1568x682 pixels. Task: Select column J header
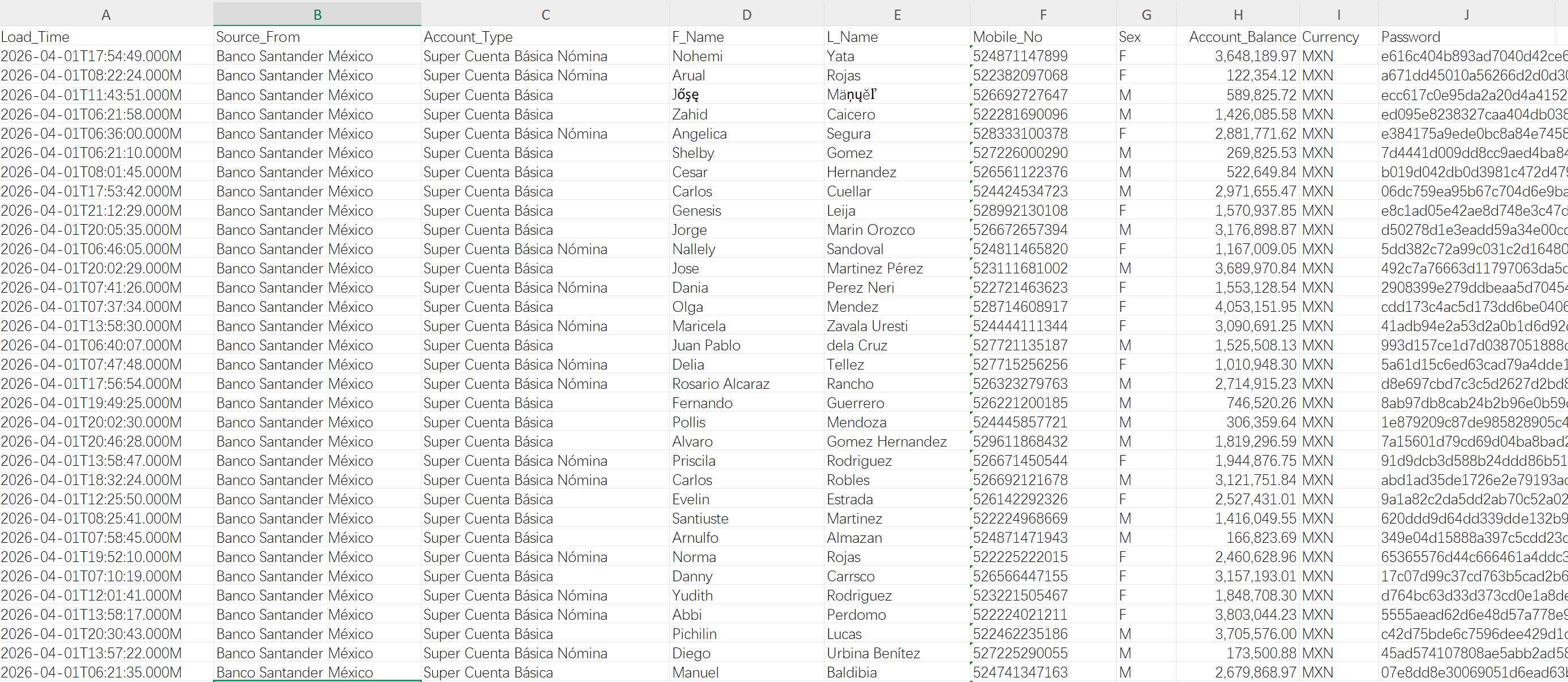tap(1467, 15)
